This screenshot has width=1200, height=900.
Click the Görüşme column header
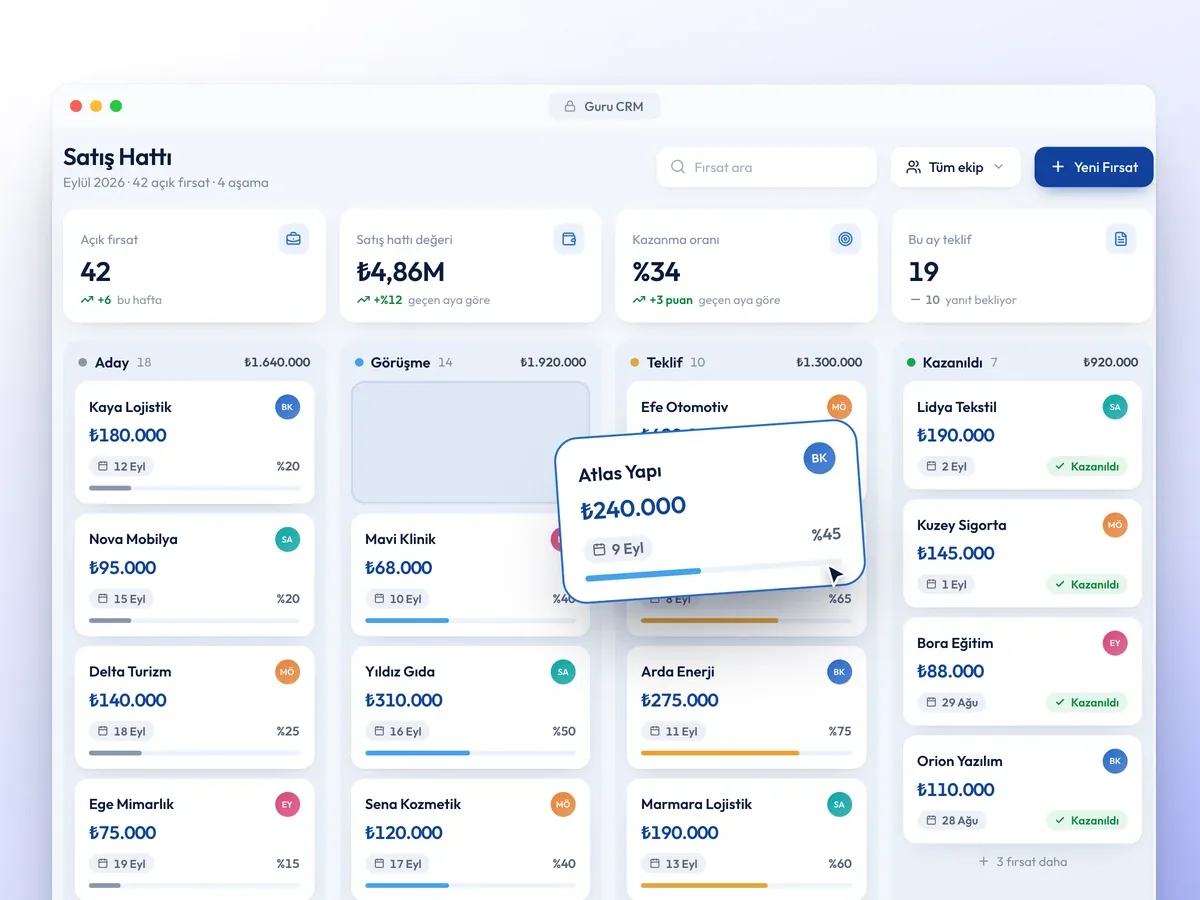pos(470,362)
